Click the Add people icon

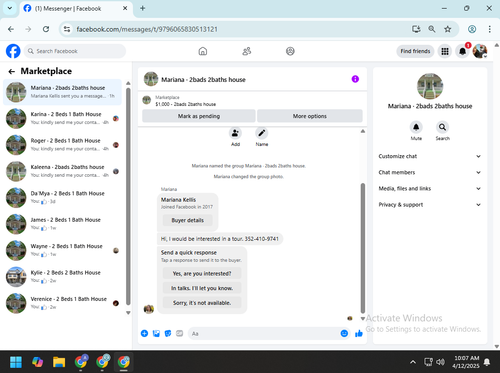(x=235, y=133)
